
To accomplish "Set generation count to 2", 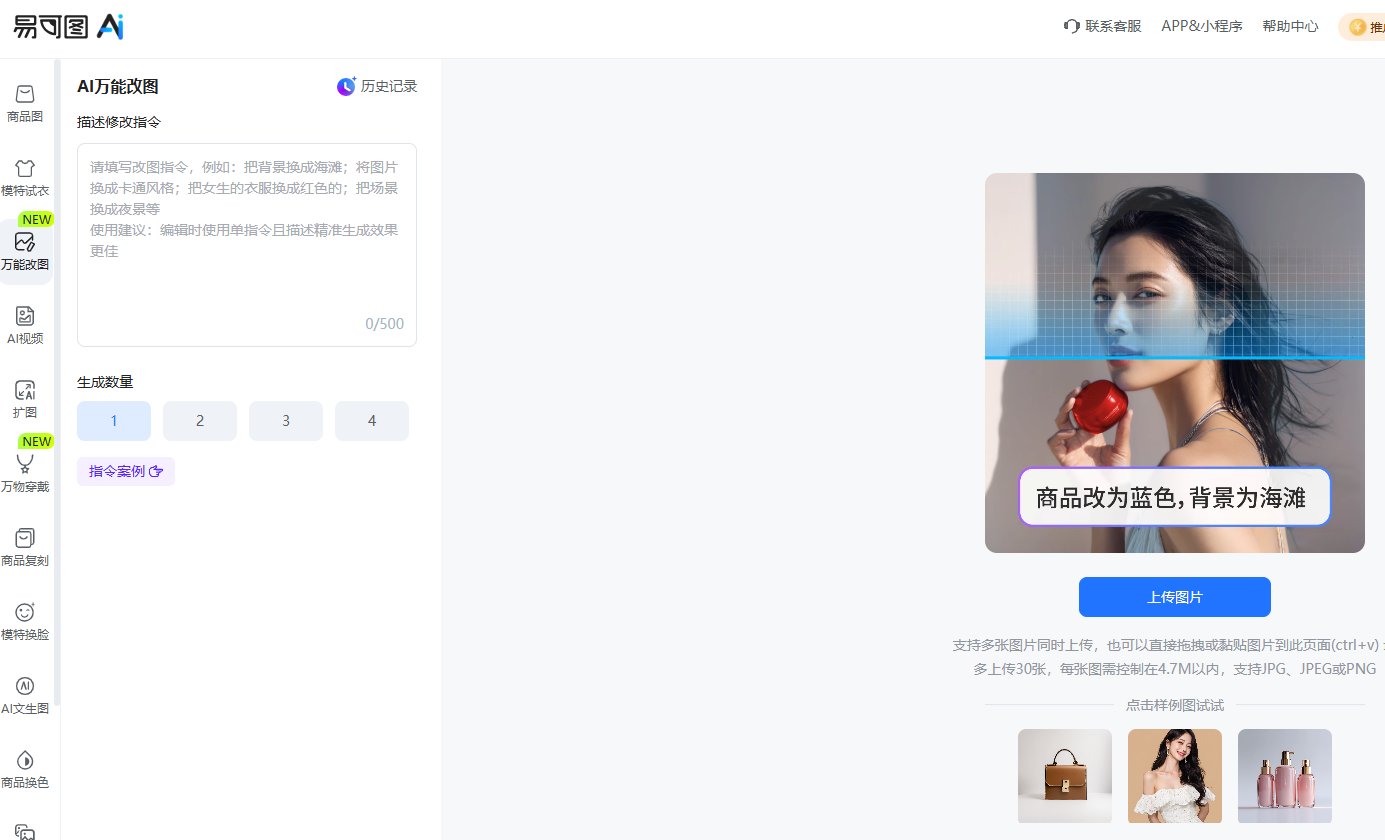I will click(x=200, y=421).
